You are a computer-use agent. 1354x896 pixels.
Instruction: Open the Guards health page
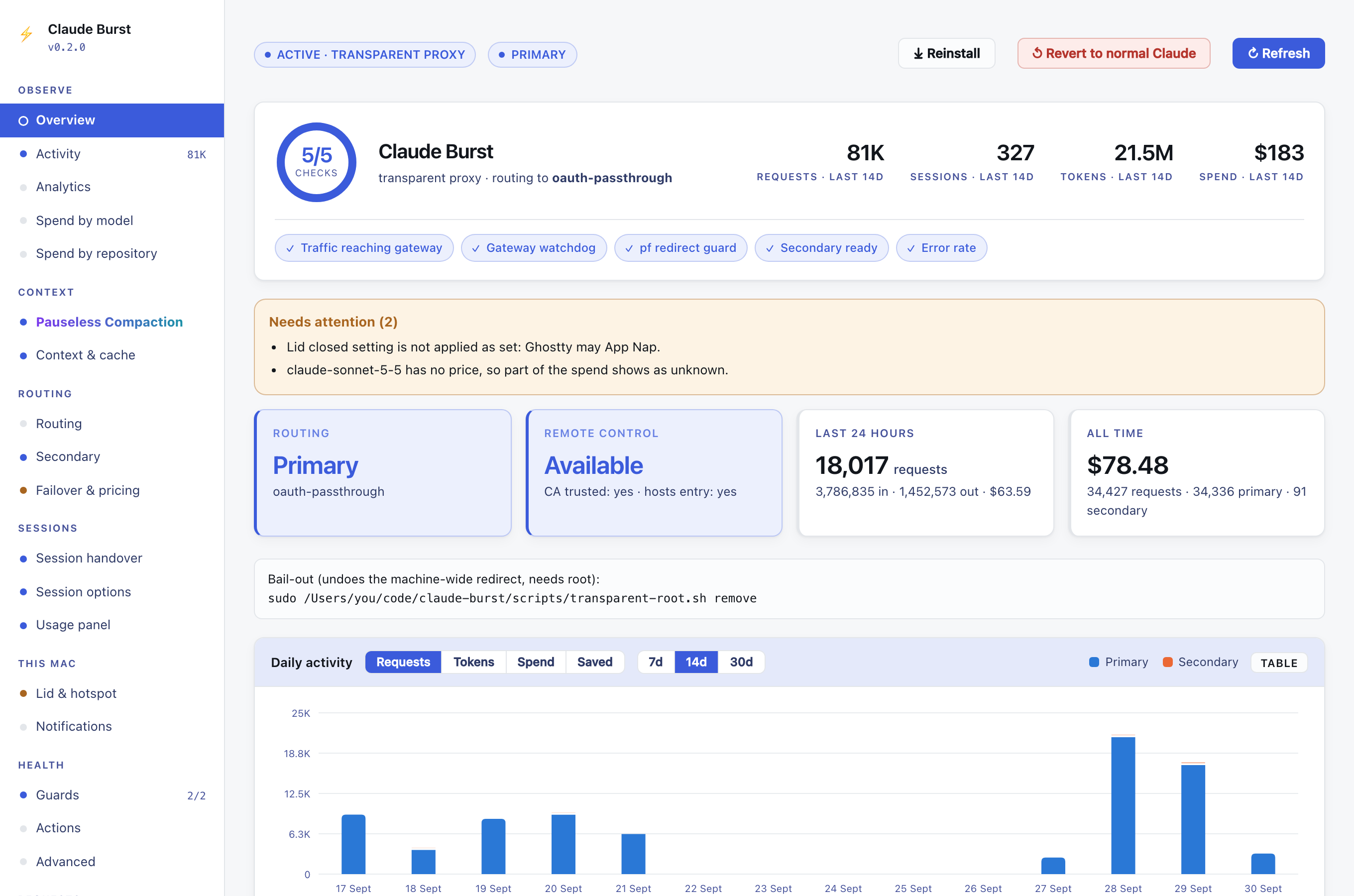112,795
